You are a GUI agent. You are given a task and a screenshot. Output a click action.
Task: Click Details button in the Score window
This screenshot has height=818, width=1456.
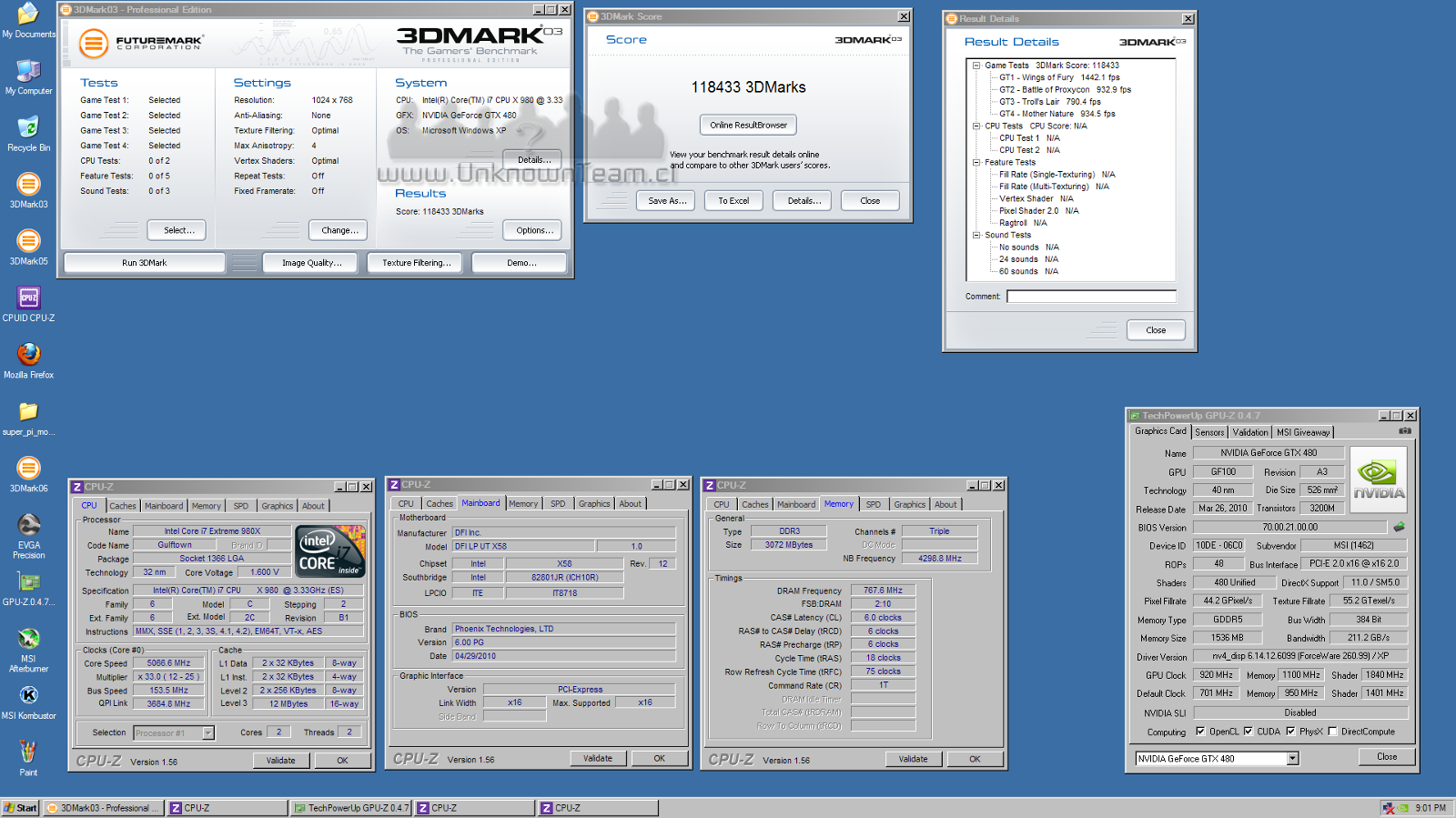tap(804, 201)
